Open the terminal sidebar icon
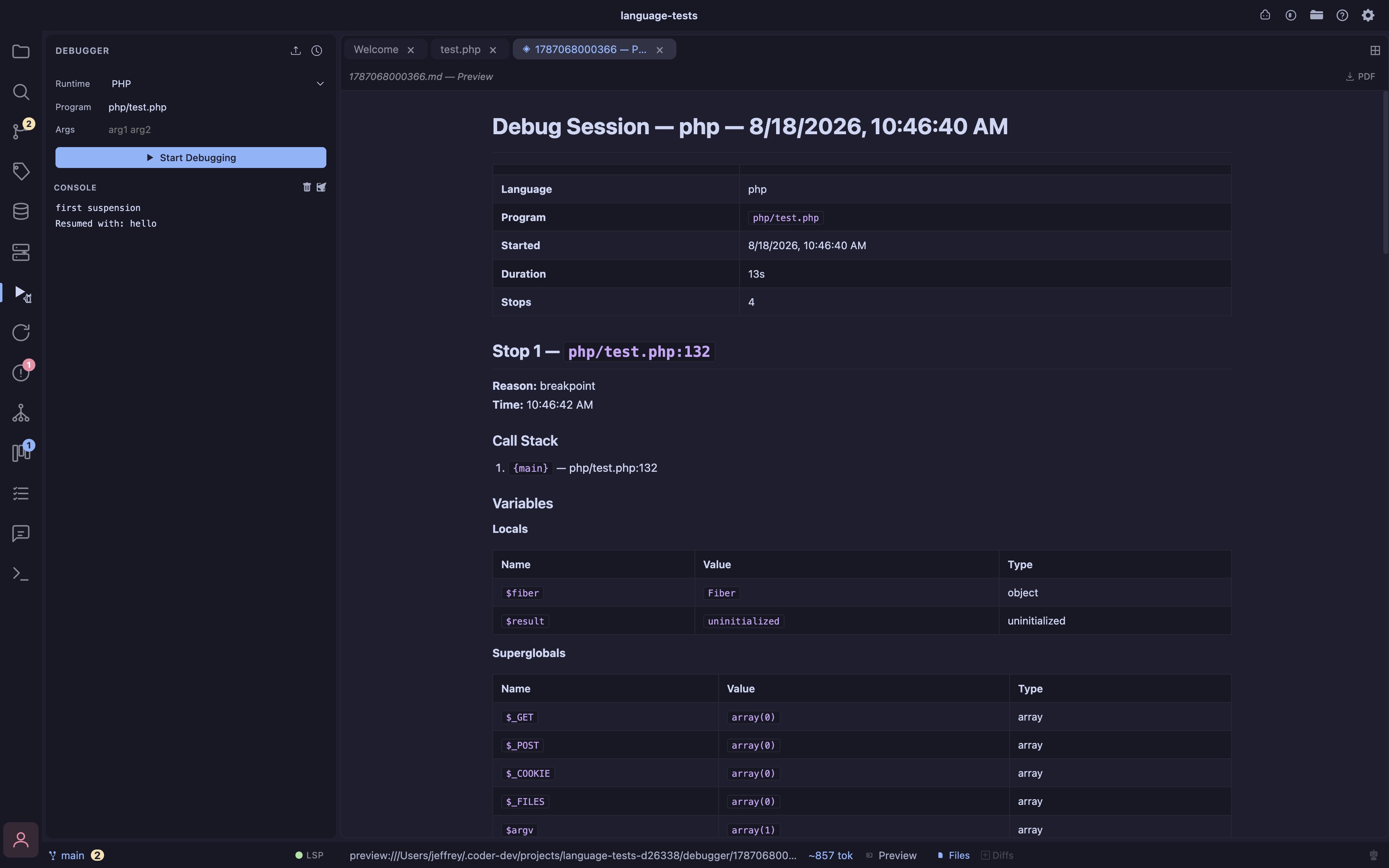The image size is (1389, 868). click(20, 573)
